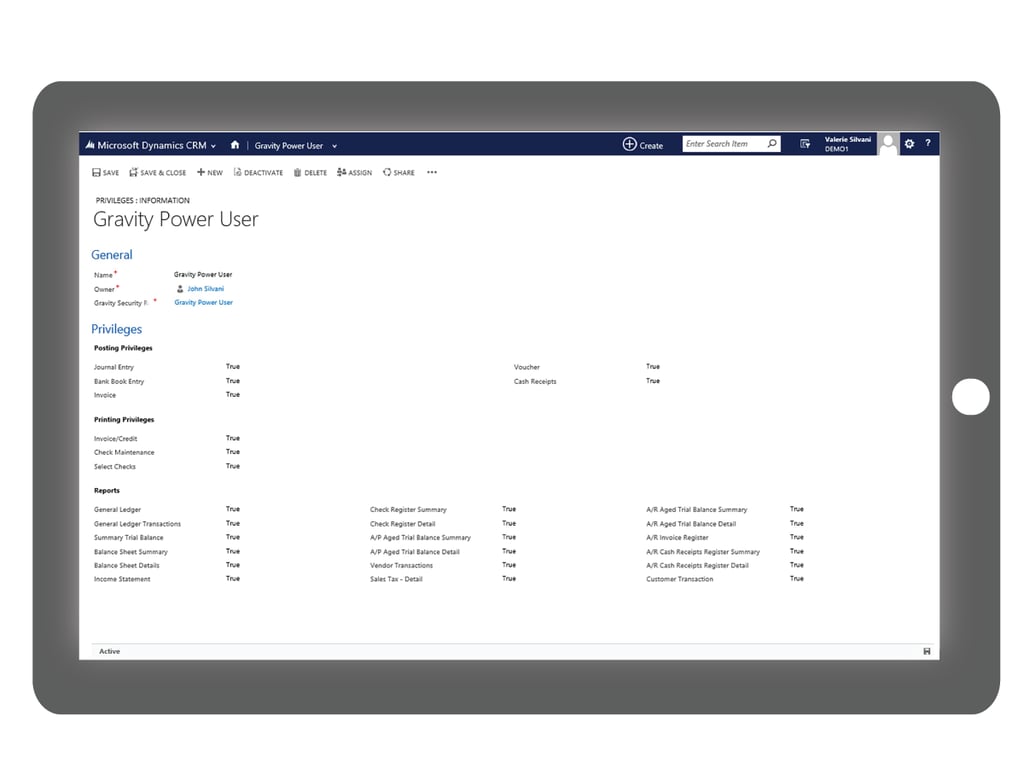The image size is (1024, 768).
Task: Click Check Maintenance label
Action: tap(124, 453)
